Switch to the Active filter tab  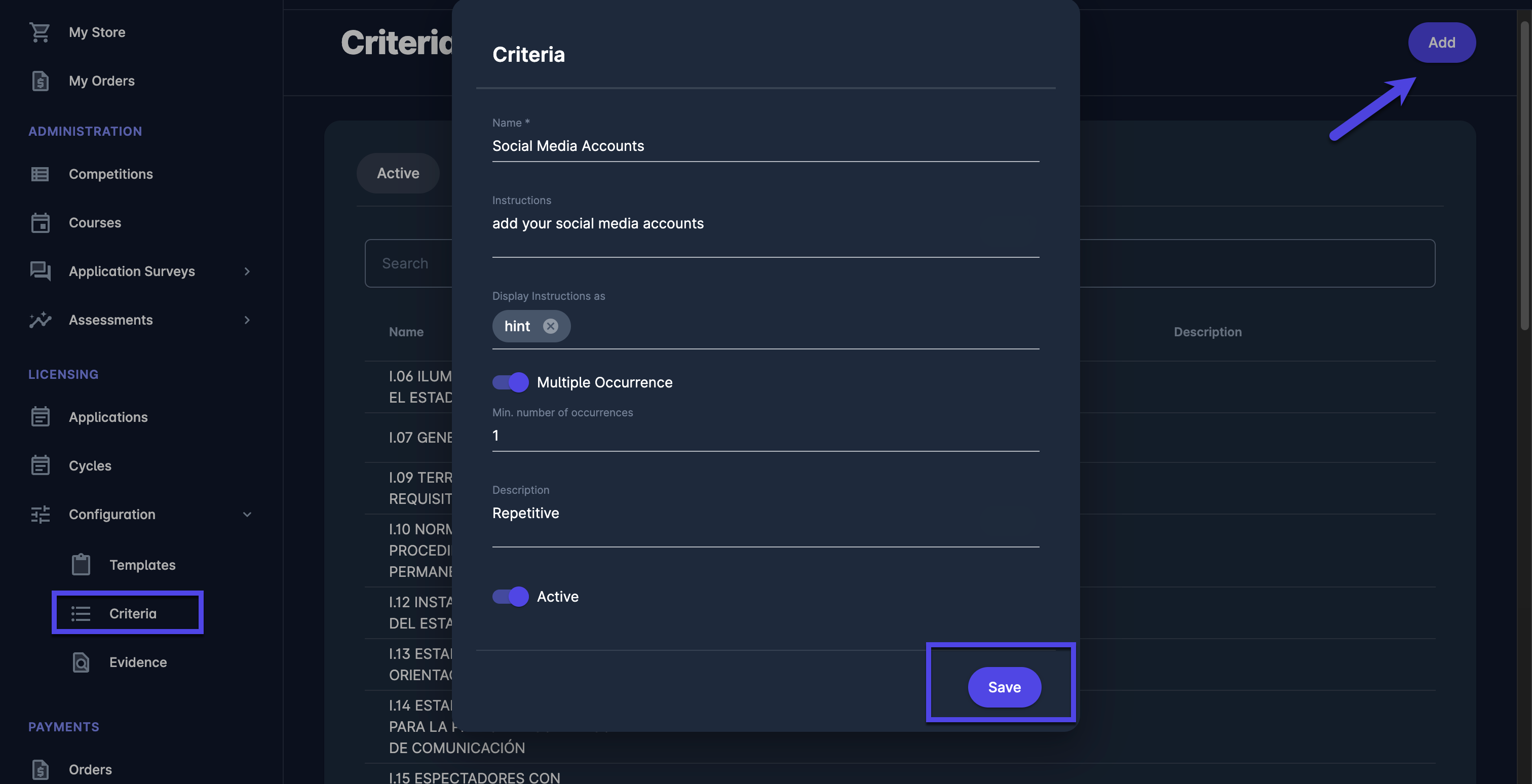coord(398,173)
